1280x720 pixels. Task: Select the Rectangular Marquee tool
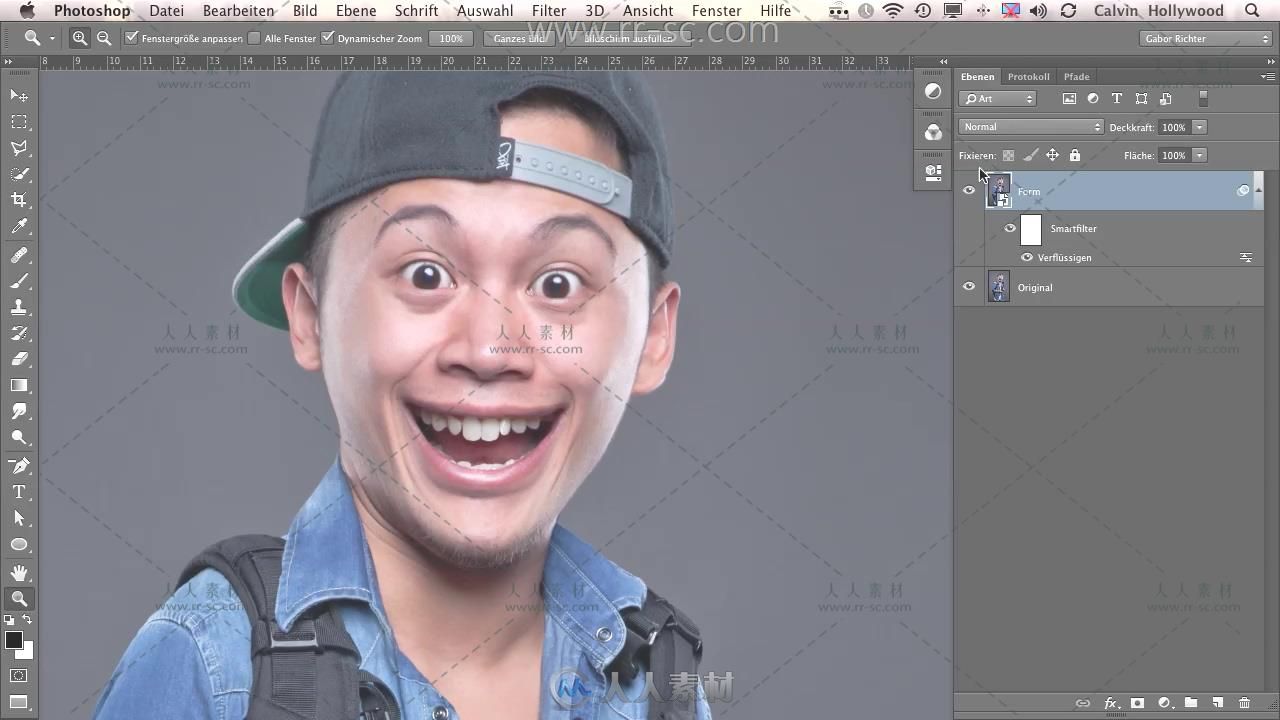[x=19, y=122]
